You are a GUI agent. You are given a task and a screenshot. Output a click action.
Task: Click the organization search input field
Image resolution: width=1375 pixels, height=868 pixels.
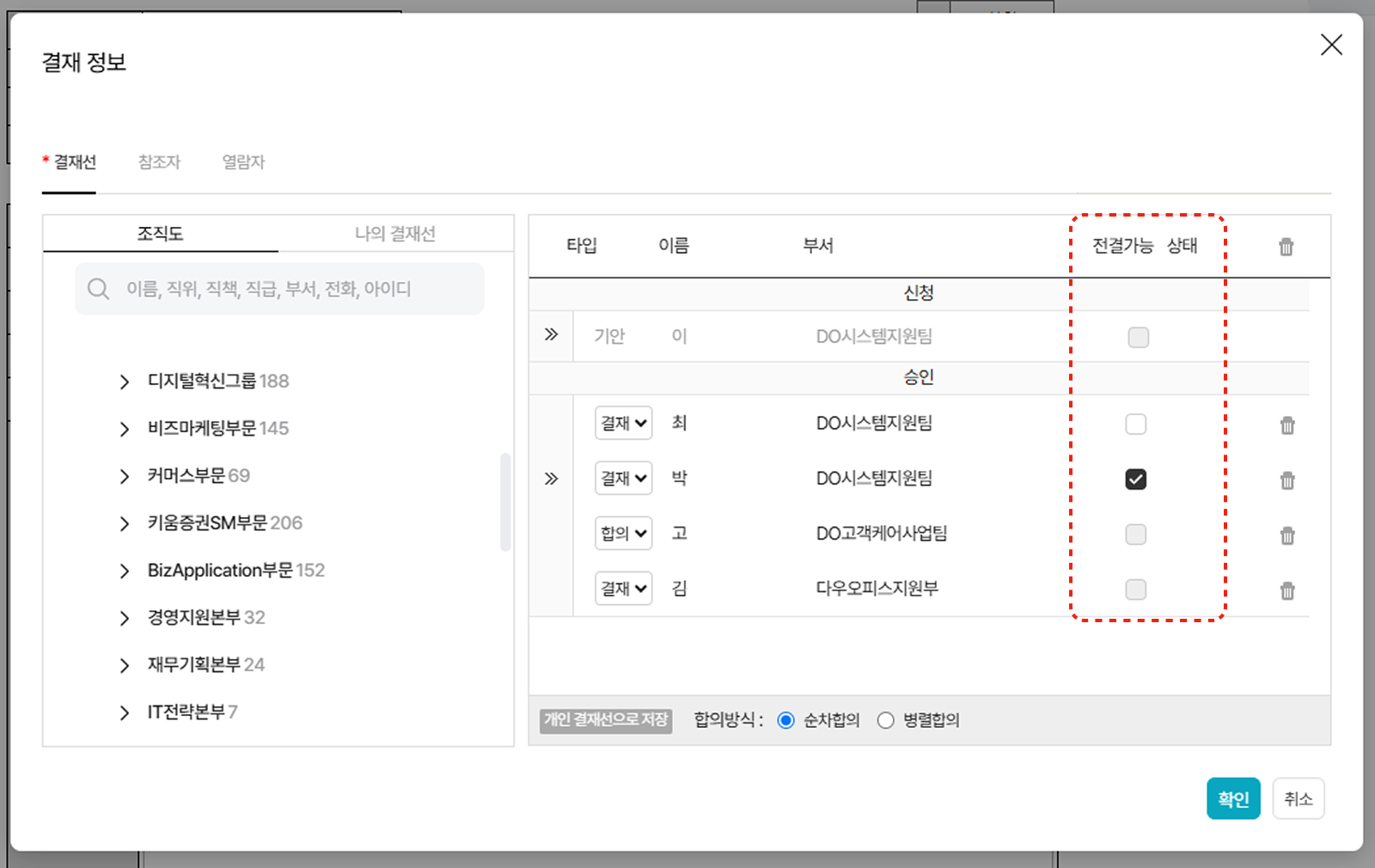(x=280, y=289)
